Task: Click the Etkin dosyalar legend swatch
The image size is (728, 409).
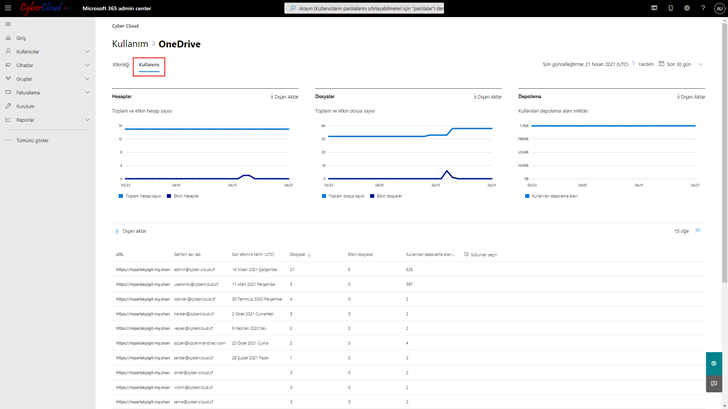Action: point(372,196)
